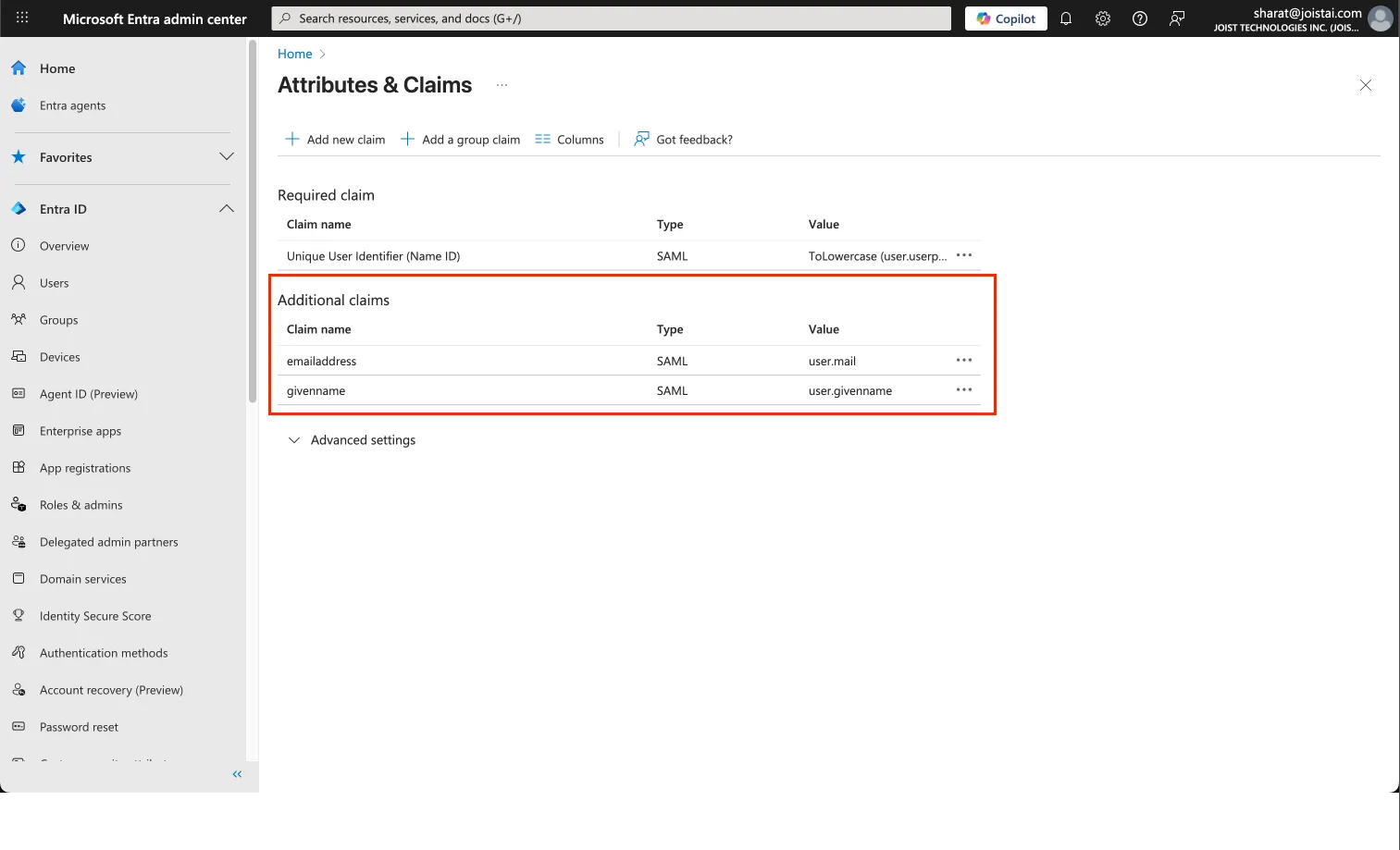Click Got feedback?
1400x850 pixels.
click(x=683, y=140)
